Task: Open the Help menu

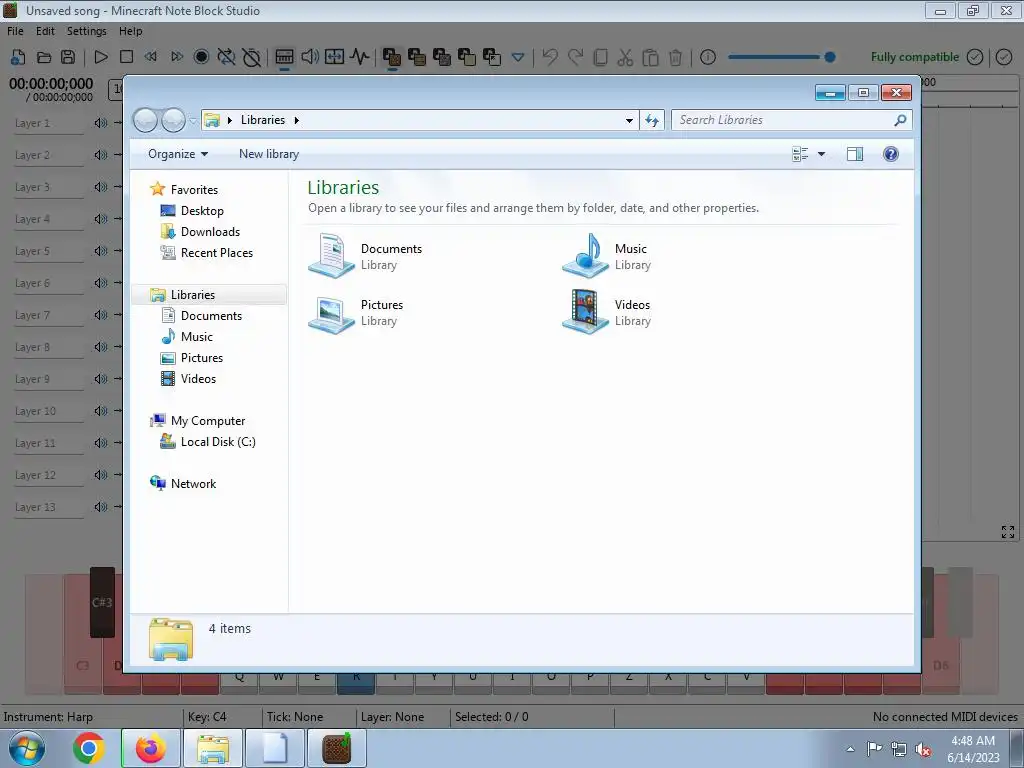Action: point(131,31)
